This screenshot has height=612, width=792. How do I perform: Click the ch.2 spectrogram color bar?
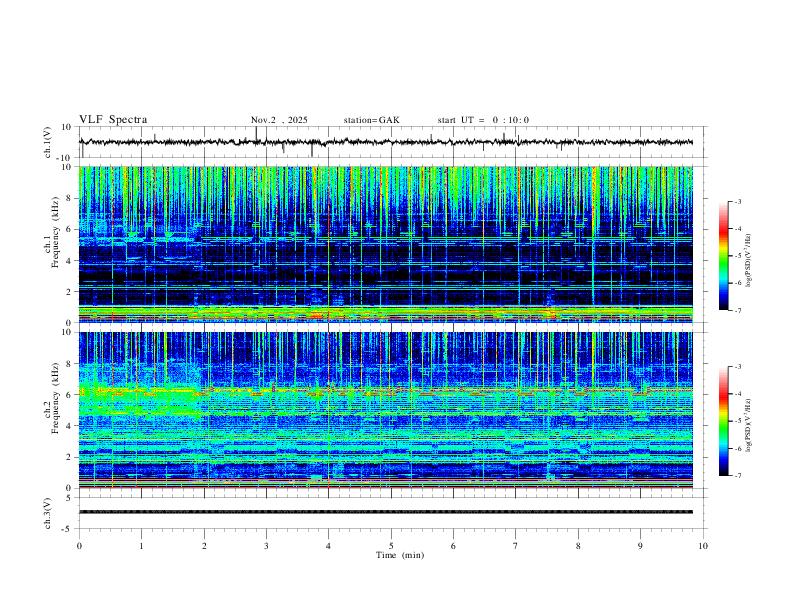coord(723,421)
